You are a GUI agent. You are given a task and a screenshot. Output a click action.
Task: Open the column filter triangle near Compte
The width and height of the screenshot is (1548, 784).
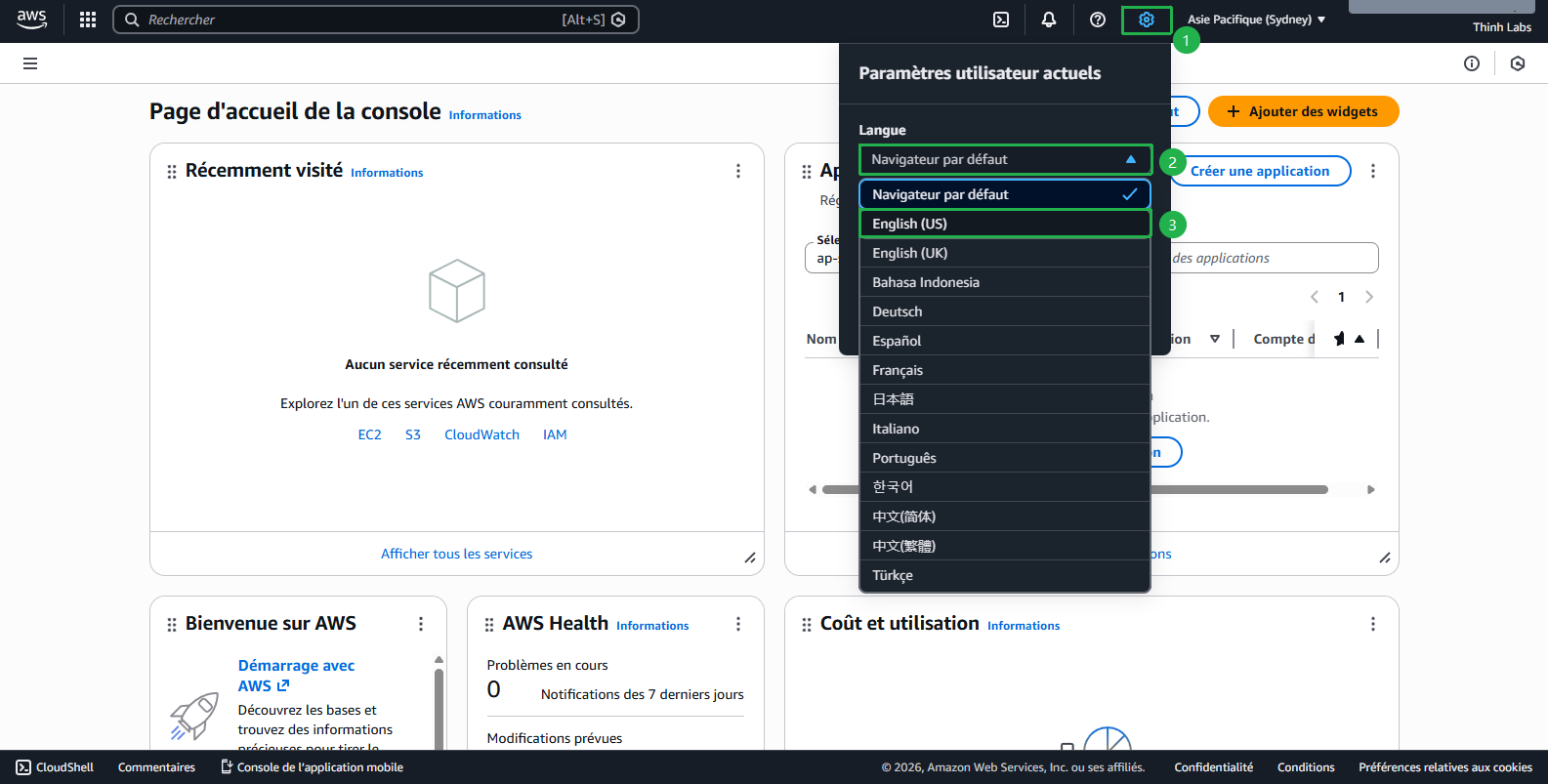pos(1215,339)
